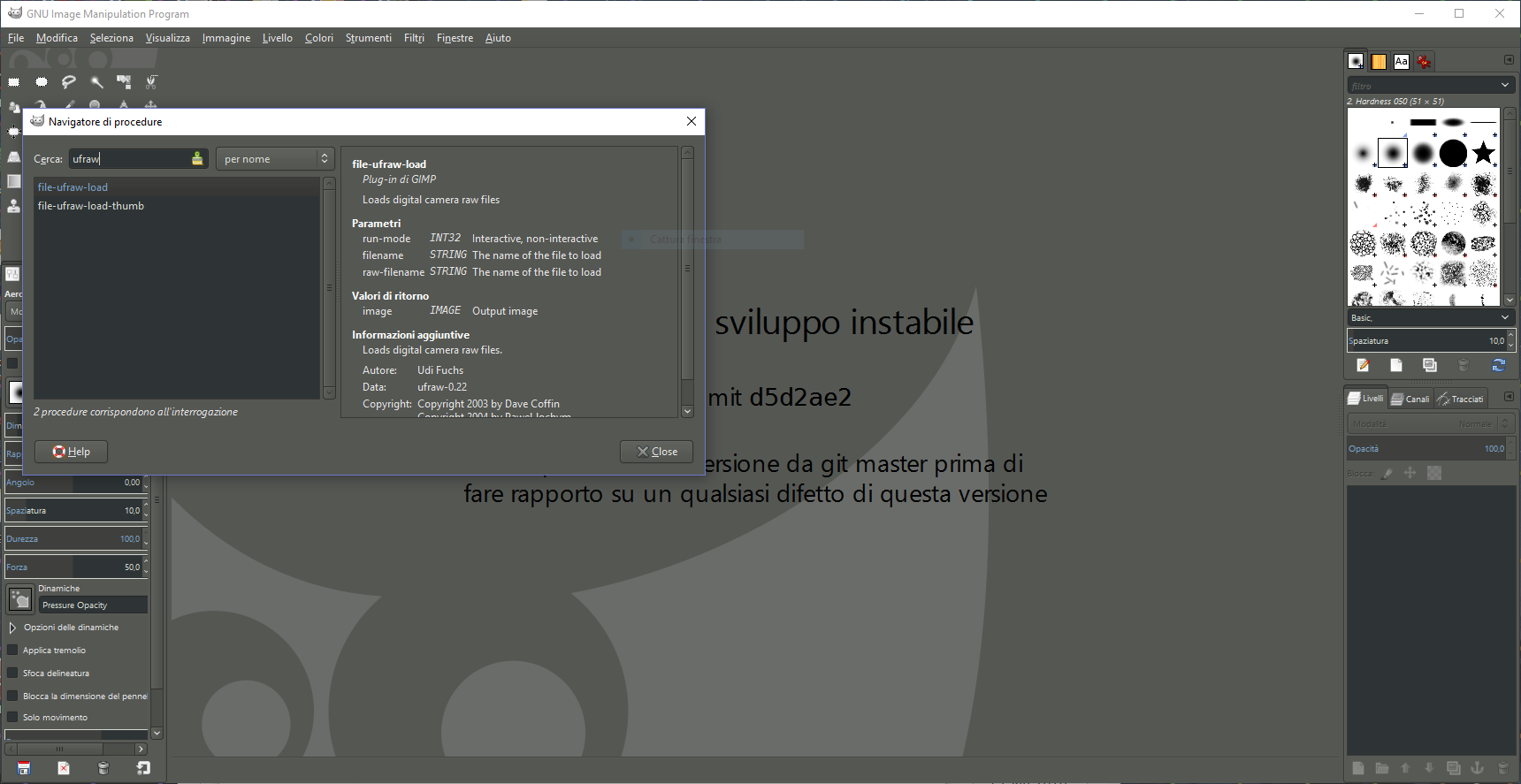
Task: Activate the Select by Color tool
Action: [x=124, y=82]
